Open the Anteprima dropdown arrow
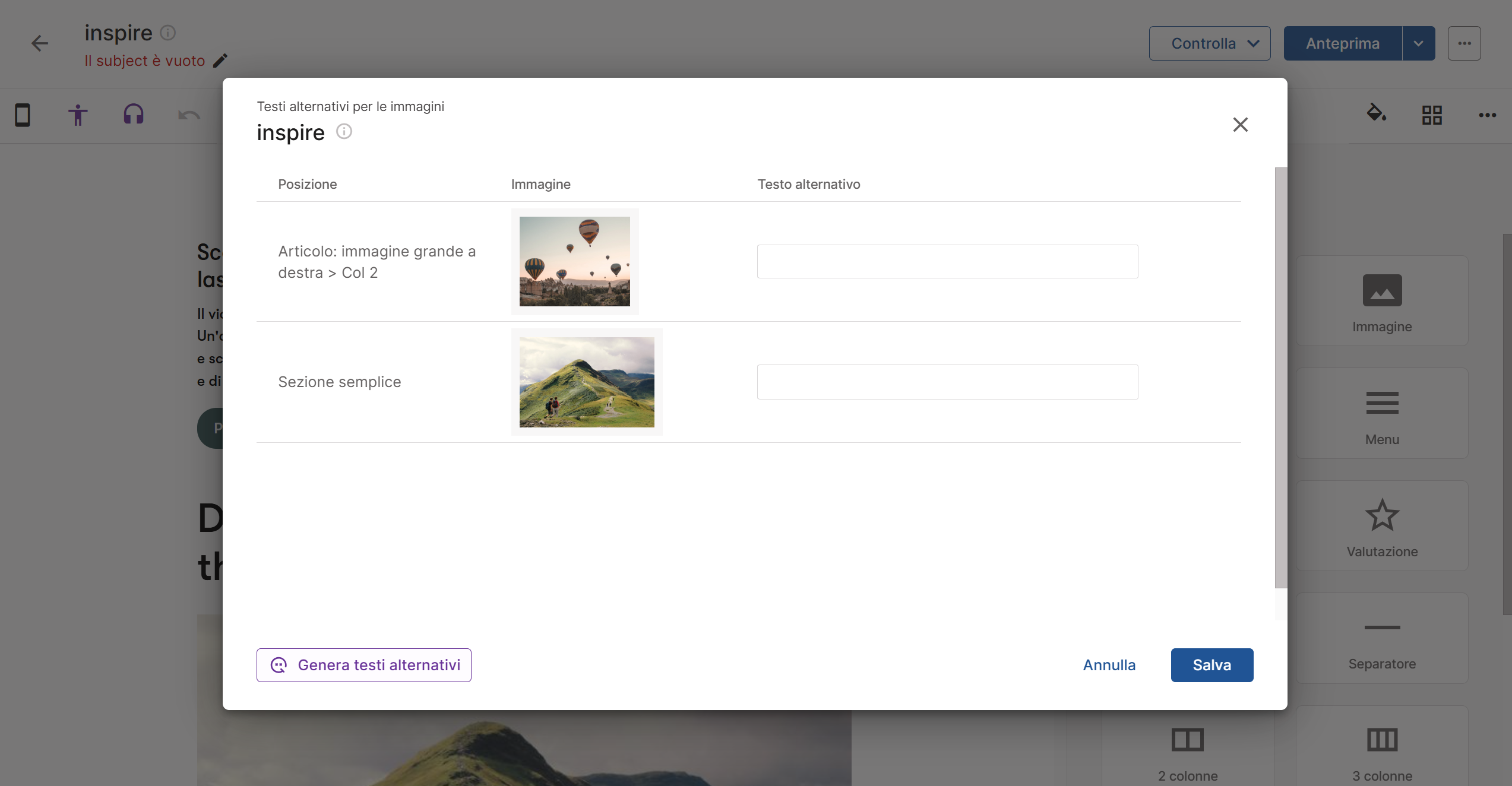This screenshot has height=786, width=1512. (1418, 43)
